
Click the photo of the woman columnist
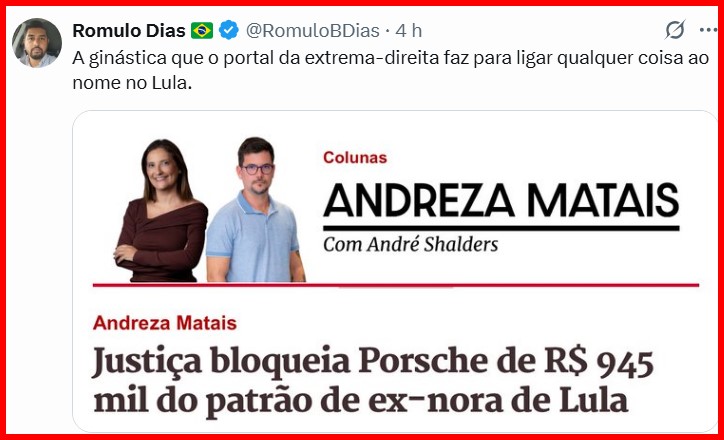(x=161, y=211)
